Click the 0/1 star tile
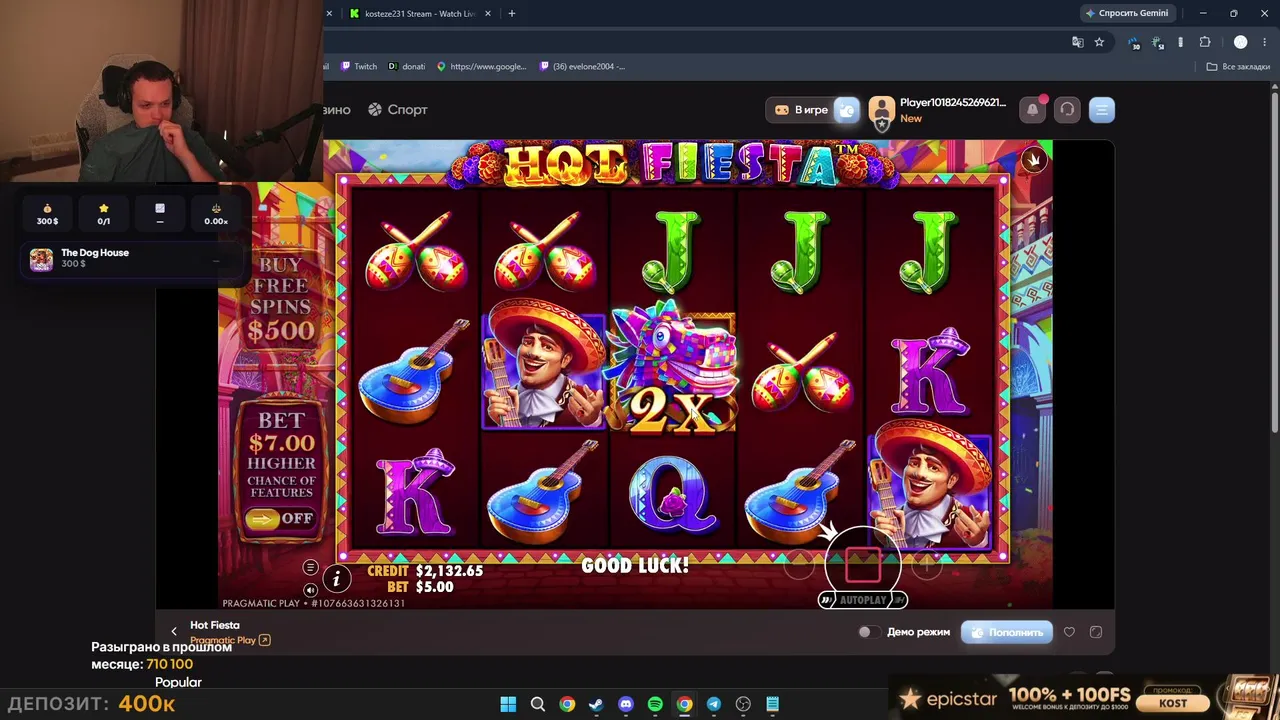The image size is (1280, 720). tap(103, 214)
